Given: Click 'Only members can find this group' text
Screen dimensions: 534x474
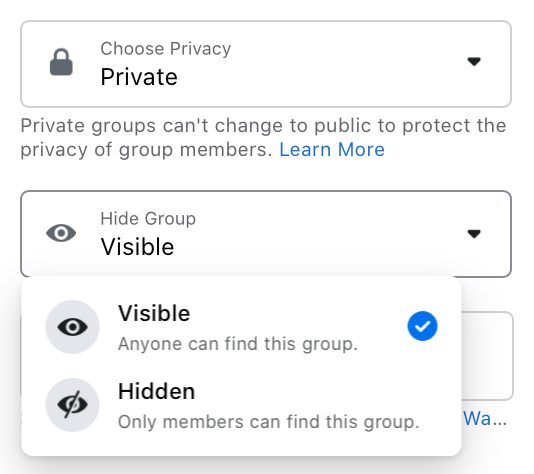Looking at the screenshot, I should coord(268,422).
